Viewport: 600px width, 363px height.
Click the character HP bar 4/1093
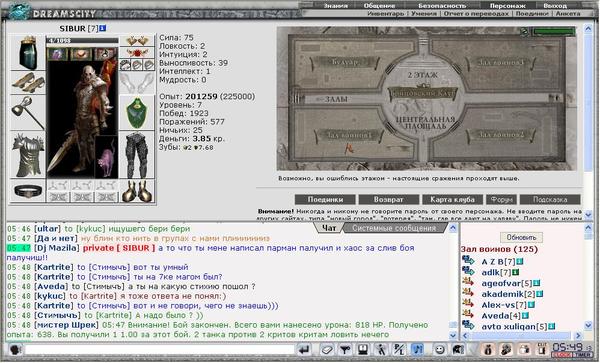[82, 40]
